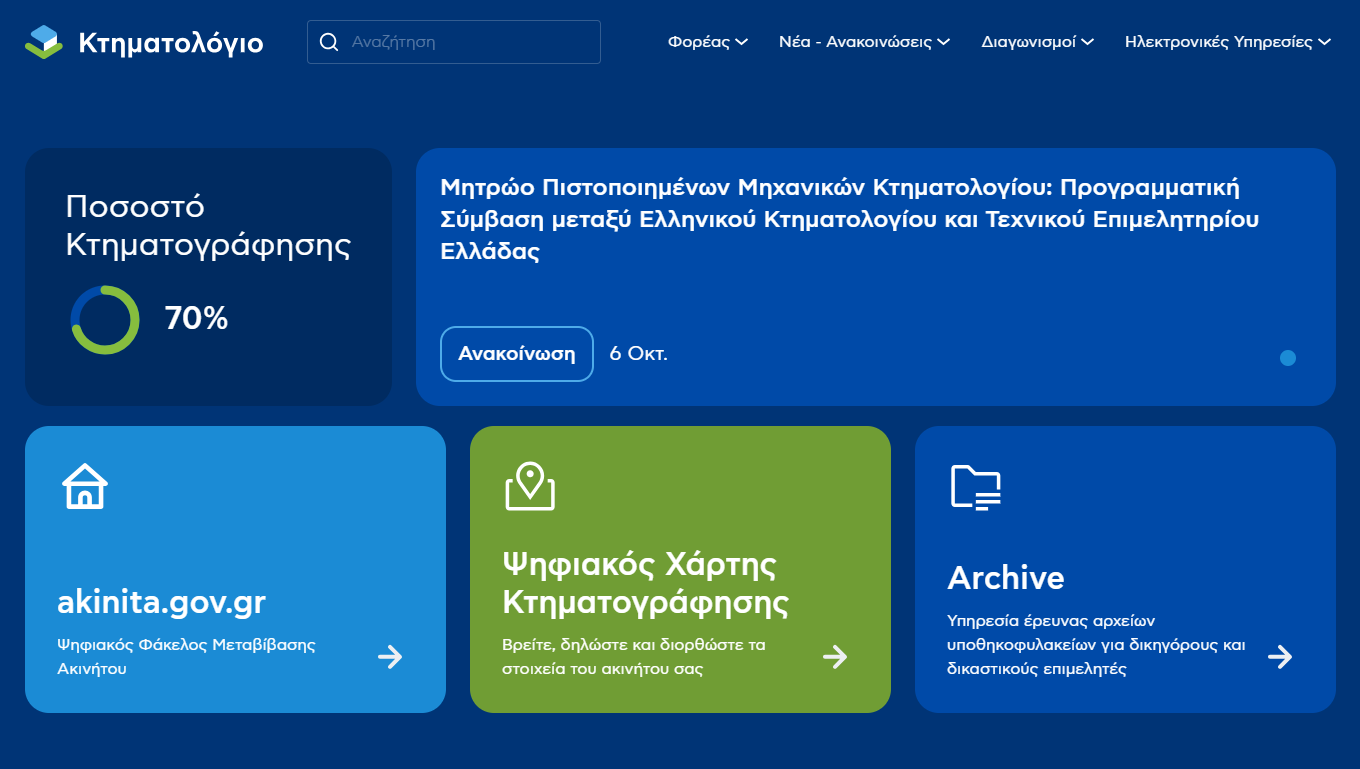Click the Ανακοίνωση button
The width and height of the screenshot is (1360, 769).
click(x=516, y=354)
